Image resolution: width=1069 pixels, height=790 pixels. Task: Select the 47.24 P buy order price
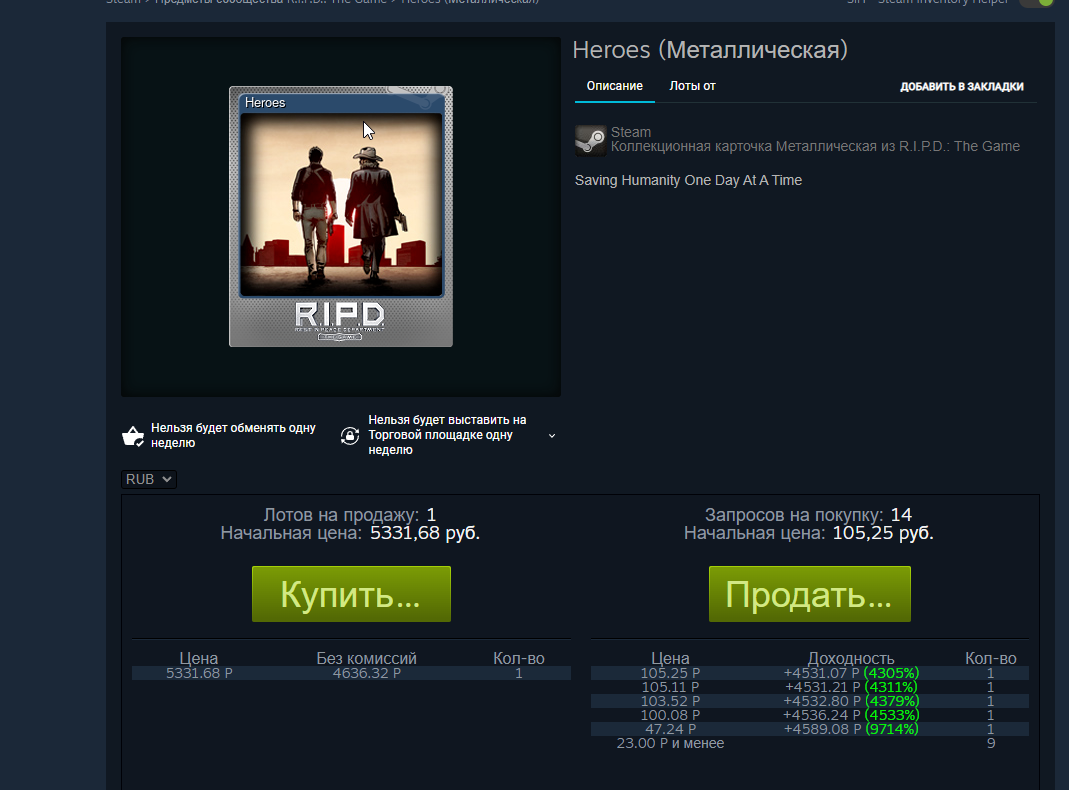tap(670, 729)
